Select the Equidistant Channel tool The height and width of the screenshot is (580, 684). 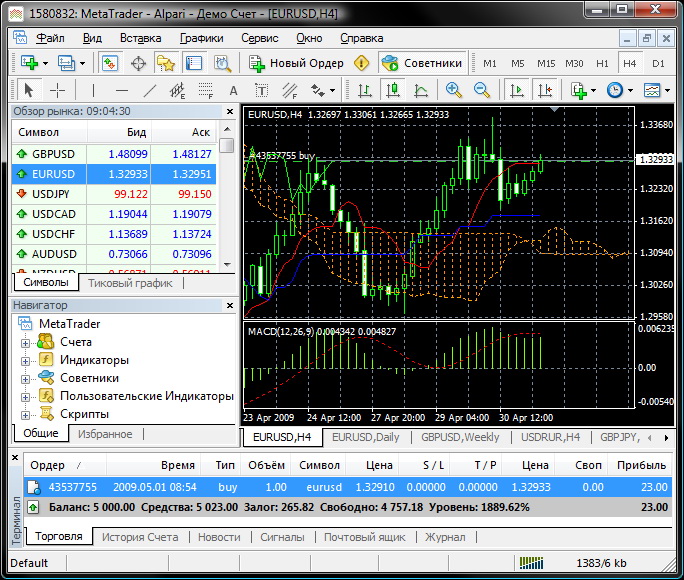pos(177,90)
